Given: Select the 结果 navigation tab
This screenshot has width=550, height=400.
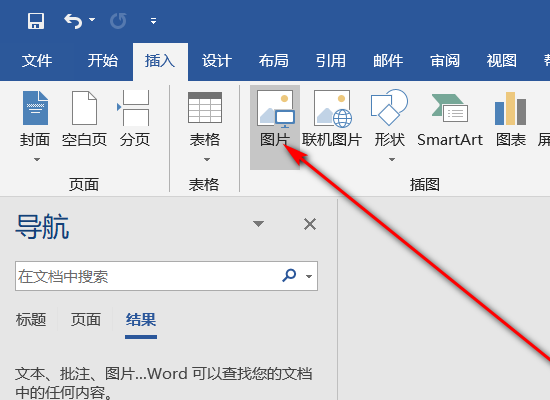Looking at the screenshot, I should pyautogui.click(x=141, y=320).
